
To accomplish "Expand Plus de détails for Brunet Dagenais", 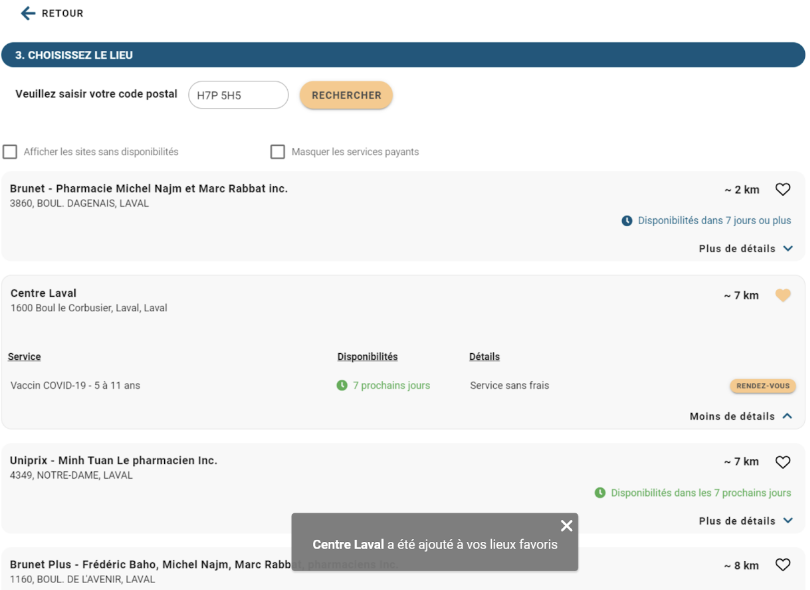I will 745,249.
